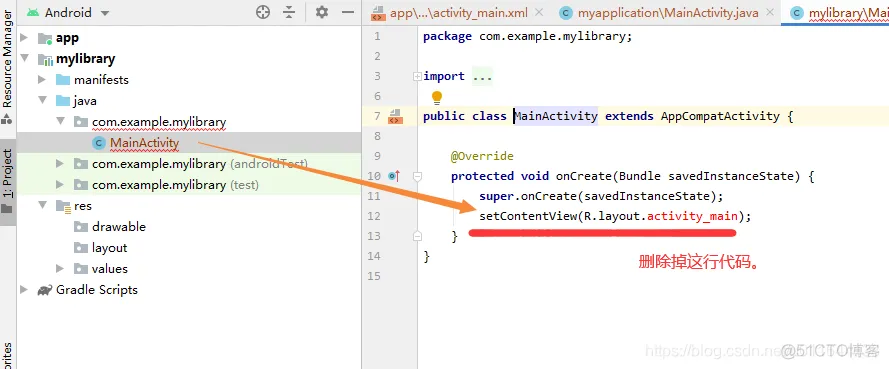Expand the app module node

[x=24, y=38]
